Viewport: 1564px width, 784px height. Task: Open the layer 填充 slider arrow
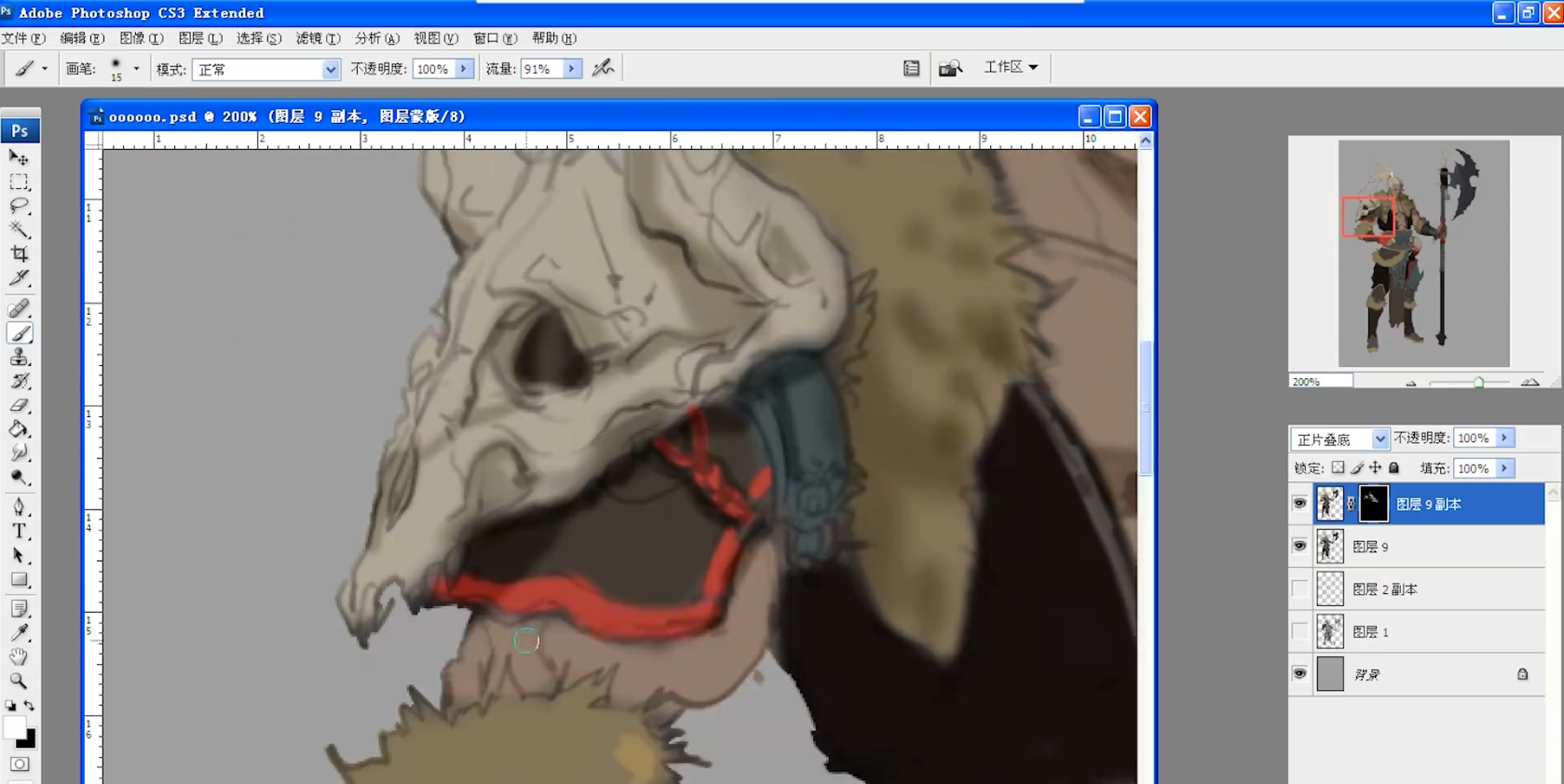(1504, 468)
